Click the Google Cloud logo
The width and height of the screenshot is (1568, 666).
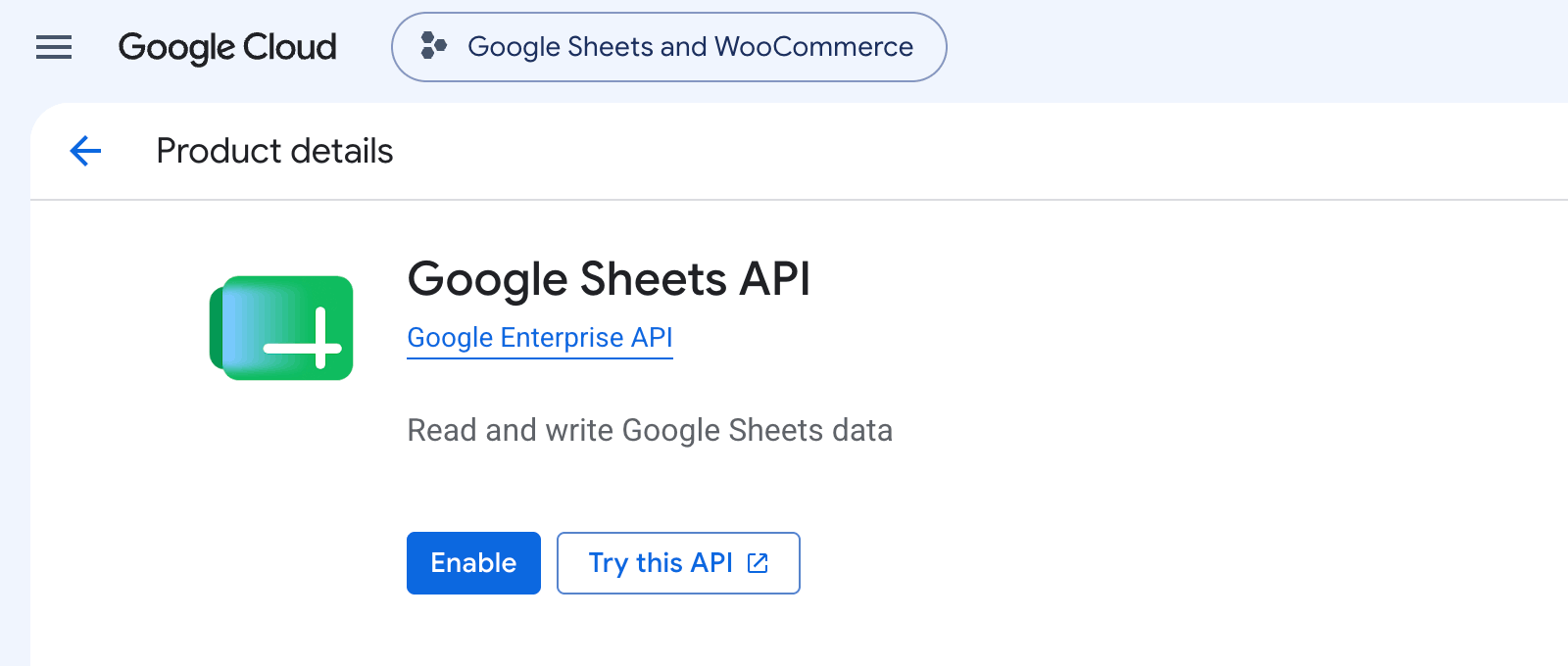(227, 47)
